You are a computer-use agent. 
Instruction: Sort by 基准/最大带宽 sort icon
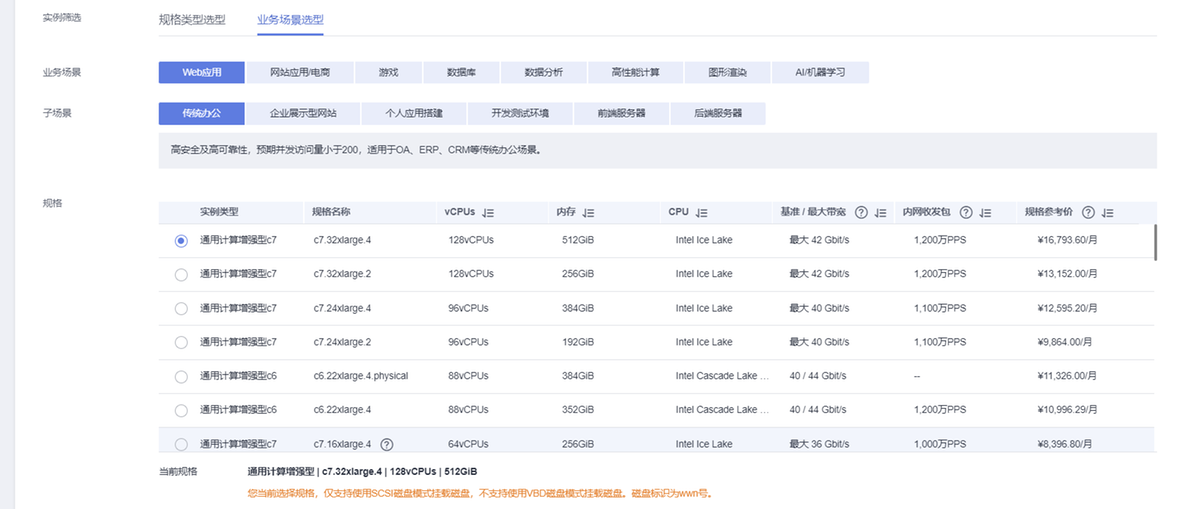[881, 212]
